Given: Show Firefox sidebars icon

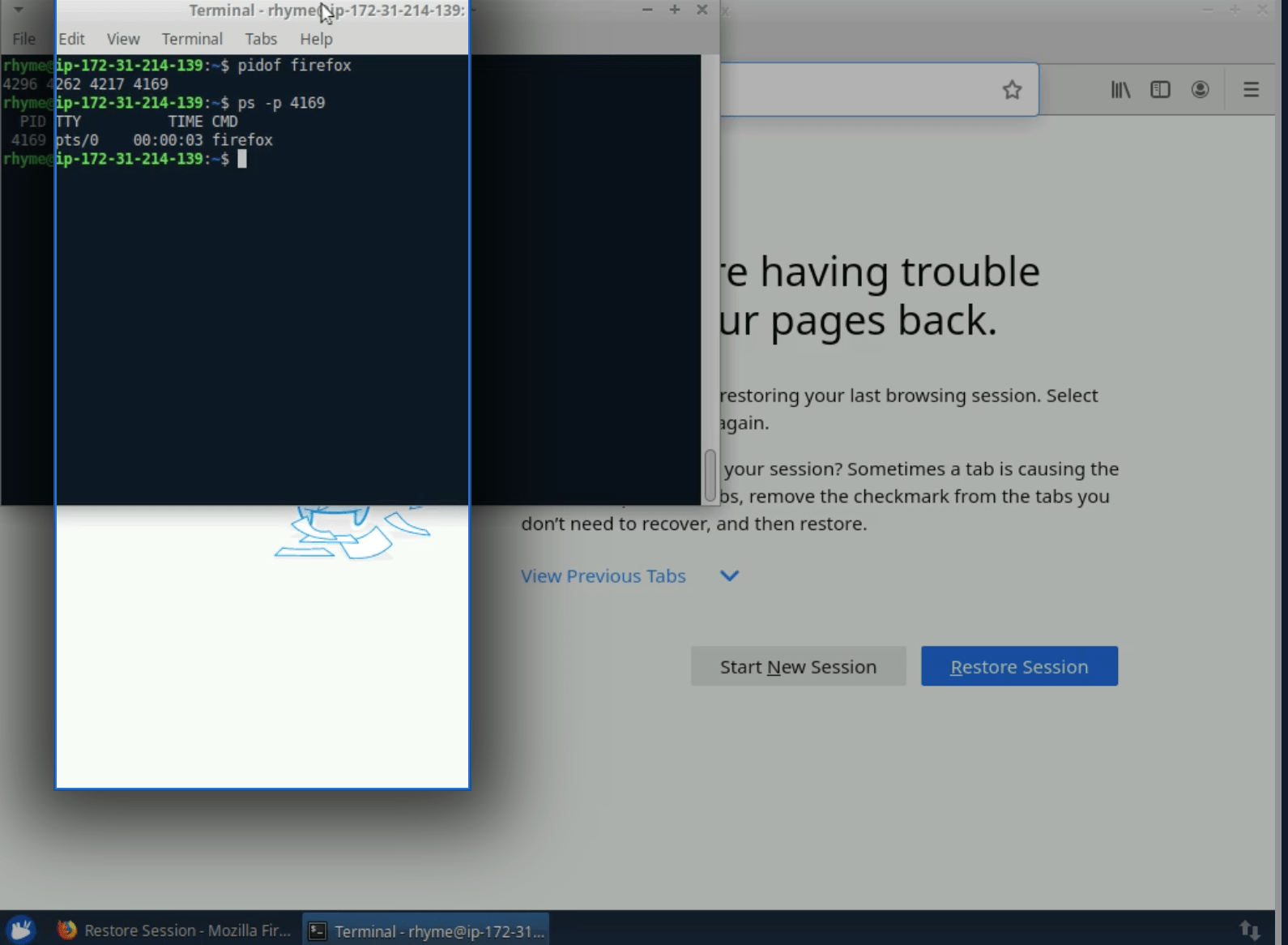Looking at the screenshot, I should (1160, 90).
